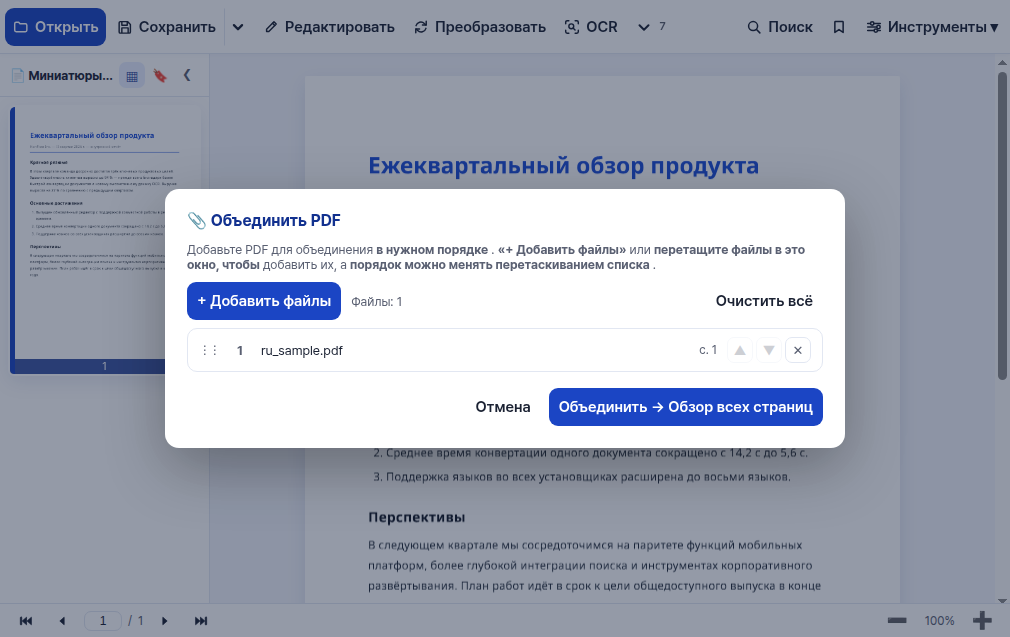The width and height of the screenshot is (1010, 637).
Task: Click the Открыть button
Action: (55, 27)
